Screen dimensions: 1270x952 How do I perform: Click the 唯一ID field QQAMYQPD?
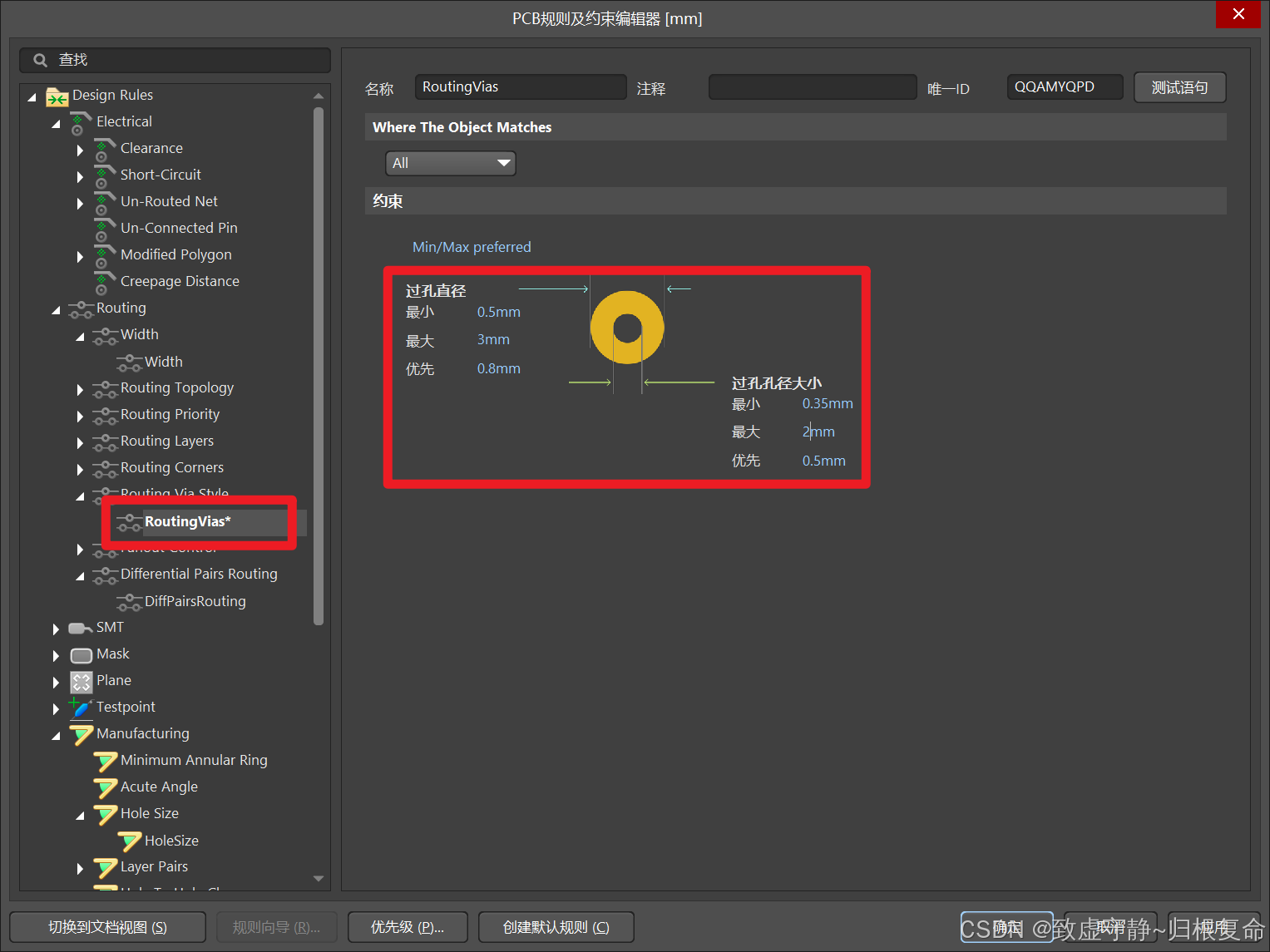1065,86
